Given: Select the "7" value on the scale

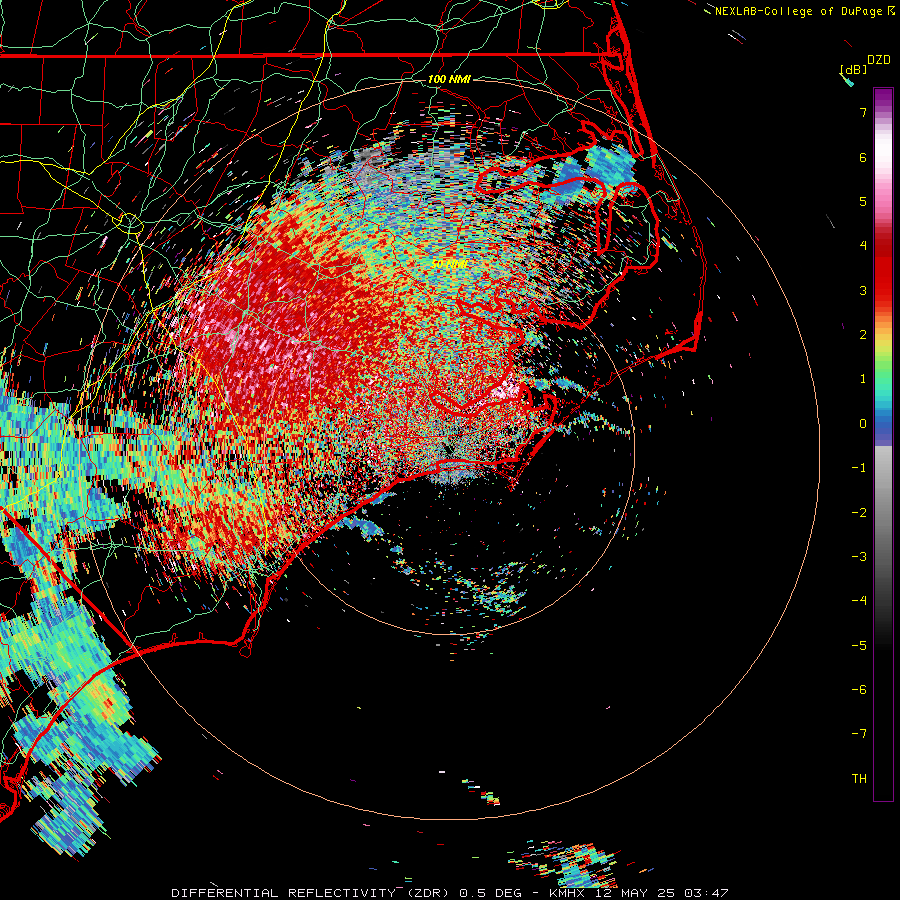Looking at the screenshot, I should click(863, 112).
